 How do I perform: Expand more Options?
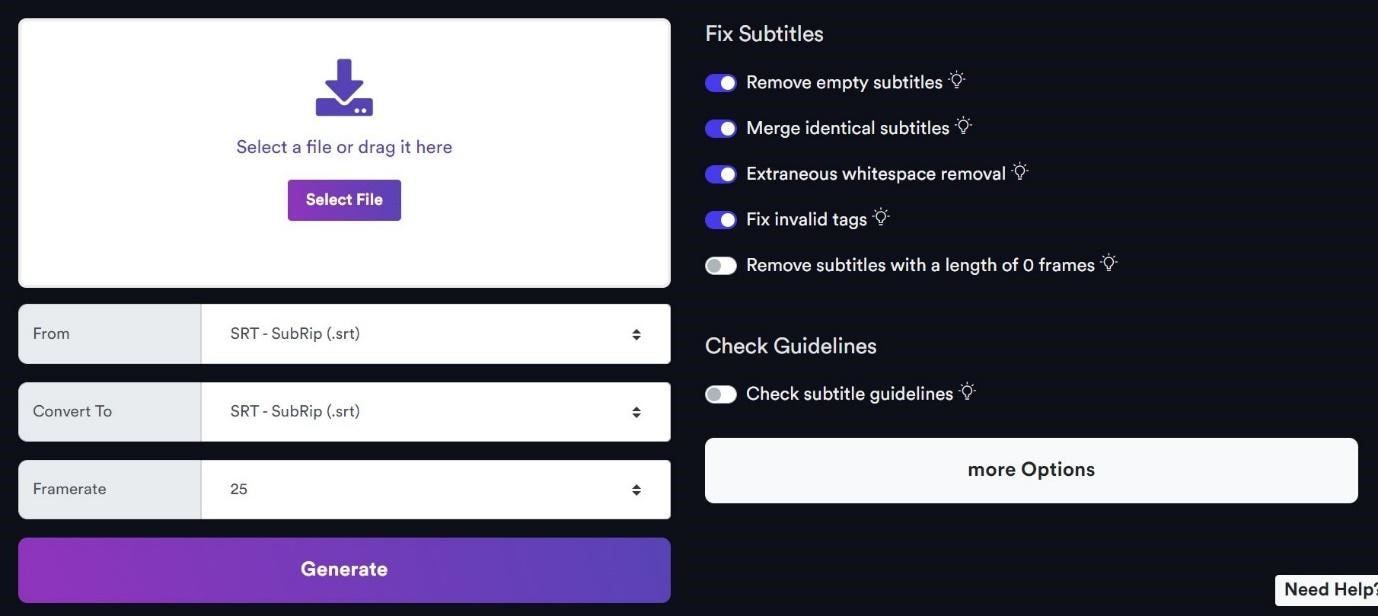coord(1031,470)
